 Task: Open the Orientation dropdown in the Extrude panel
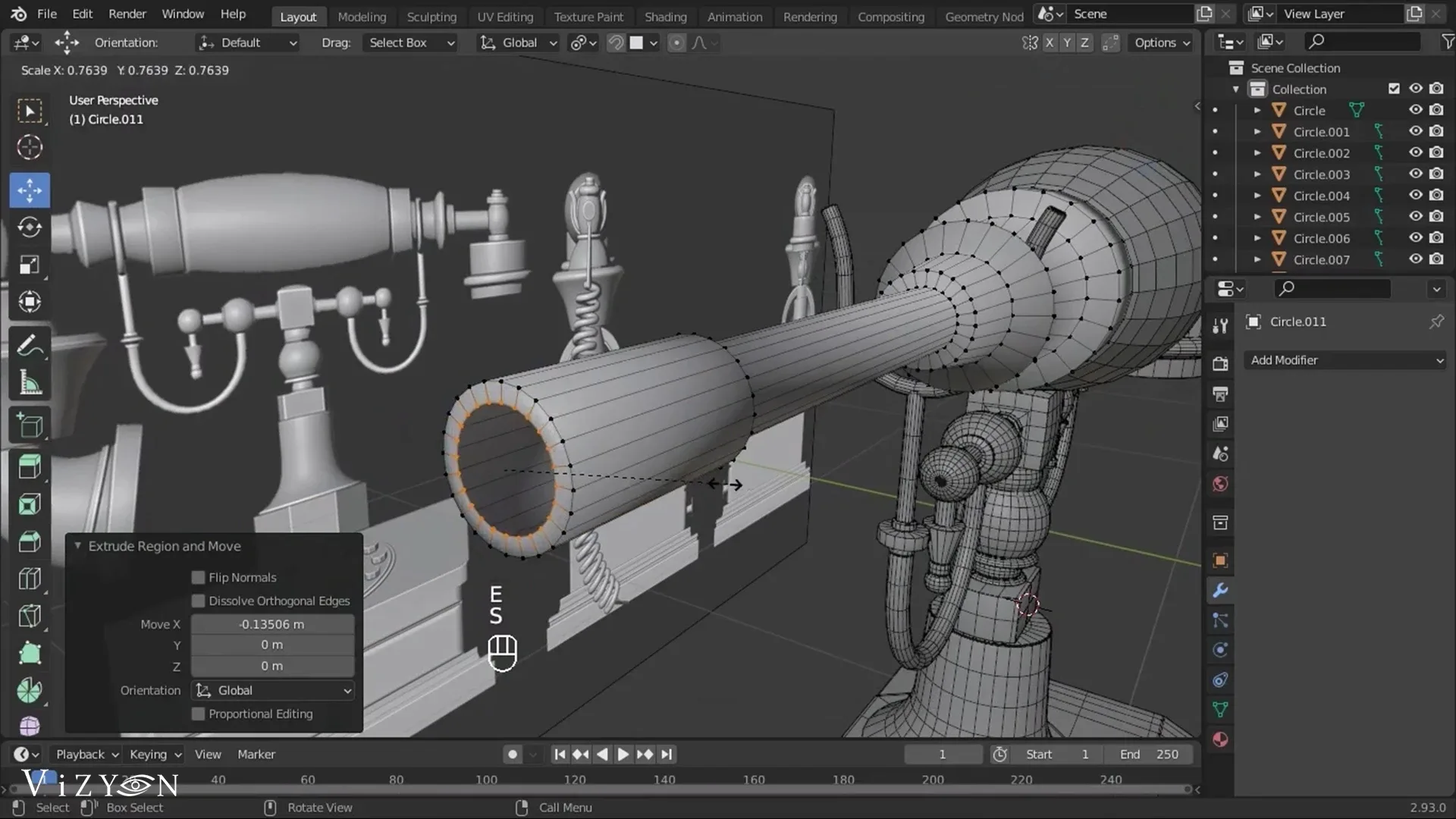272,690
